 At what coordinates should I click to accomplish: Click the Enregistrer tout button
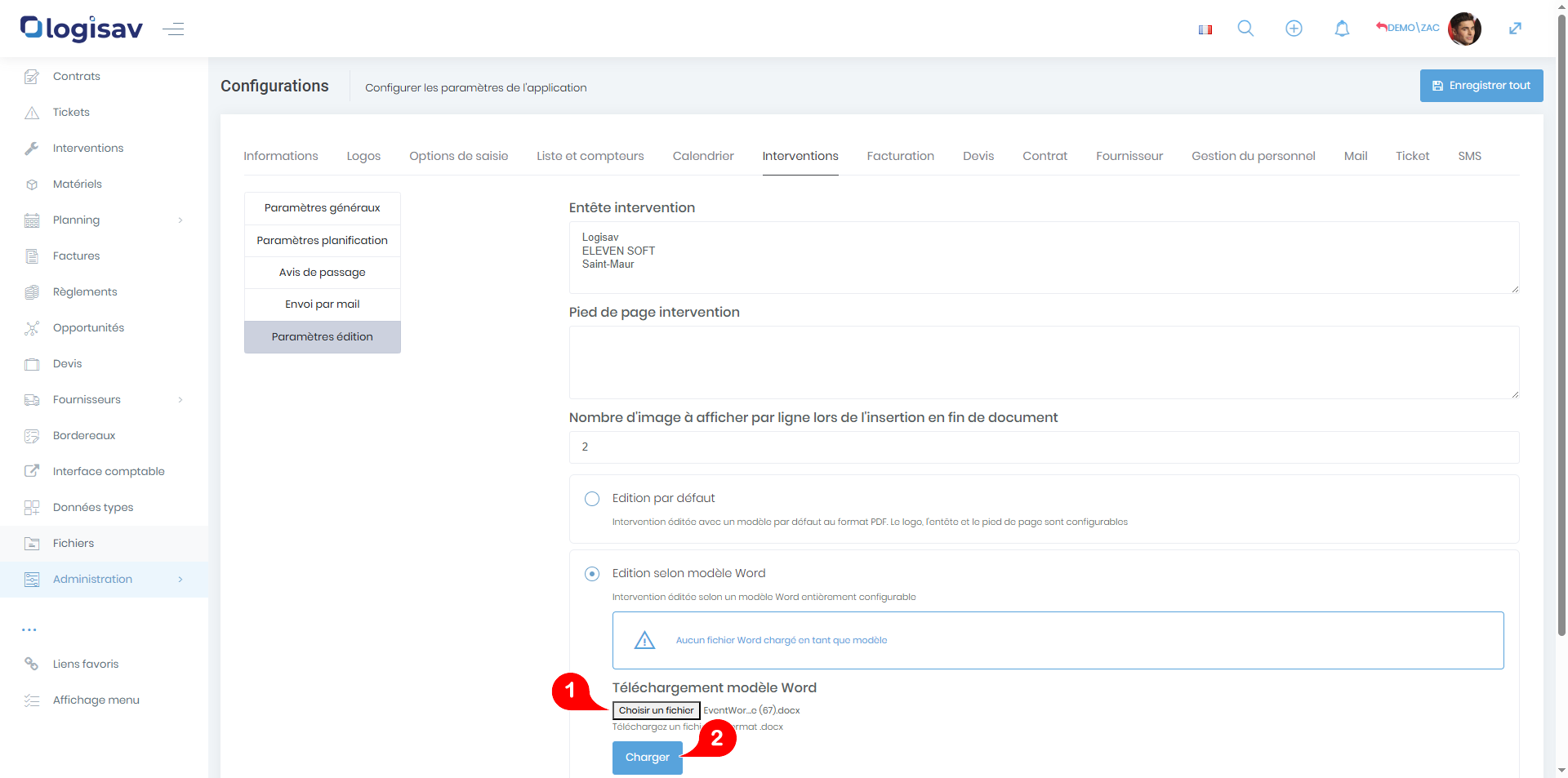(1481, 86)
